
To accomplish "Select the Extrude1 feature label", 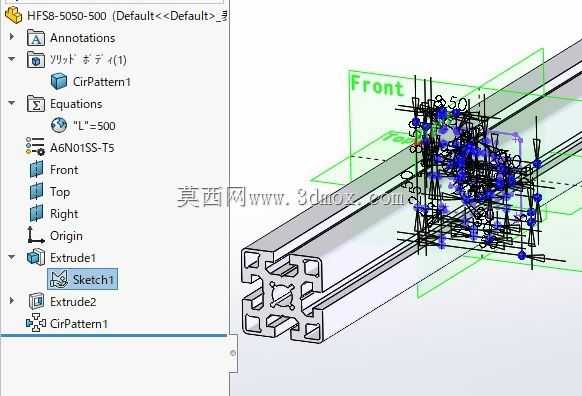I will tap(73, 258).
